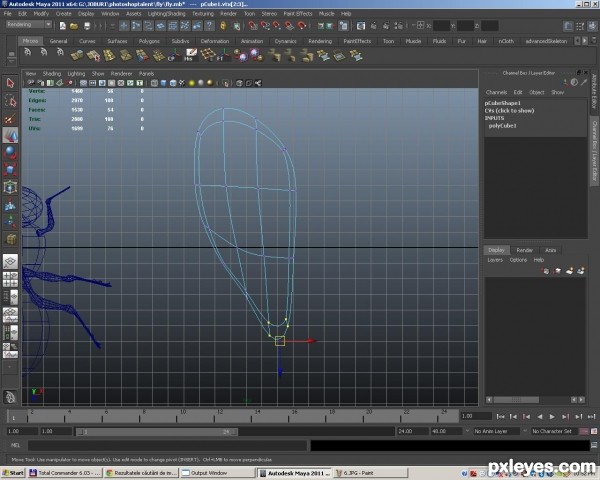Screen dimensions: 600x480
Task: Open a scene with the folder icon
Action: pos(74,26)
